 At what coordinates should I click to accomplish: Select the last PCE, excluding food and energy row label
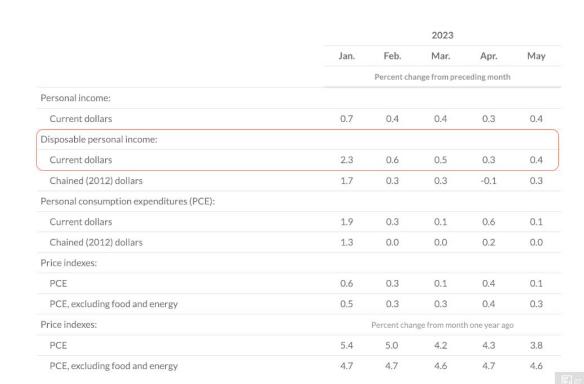click(x=114, y=366)
